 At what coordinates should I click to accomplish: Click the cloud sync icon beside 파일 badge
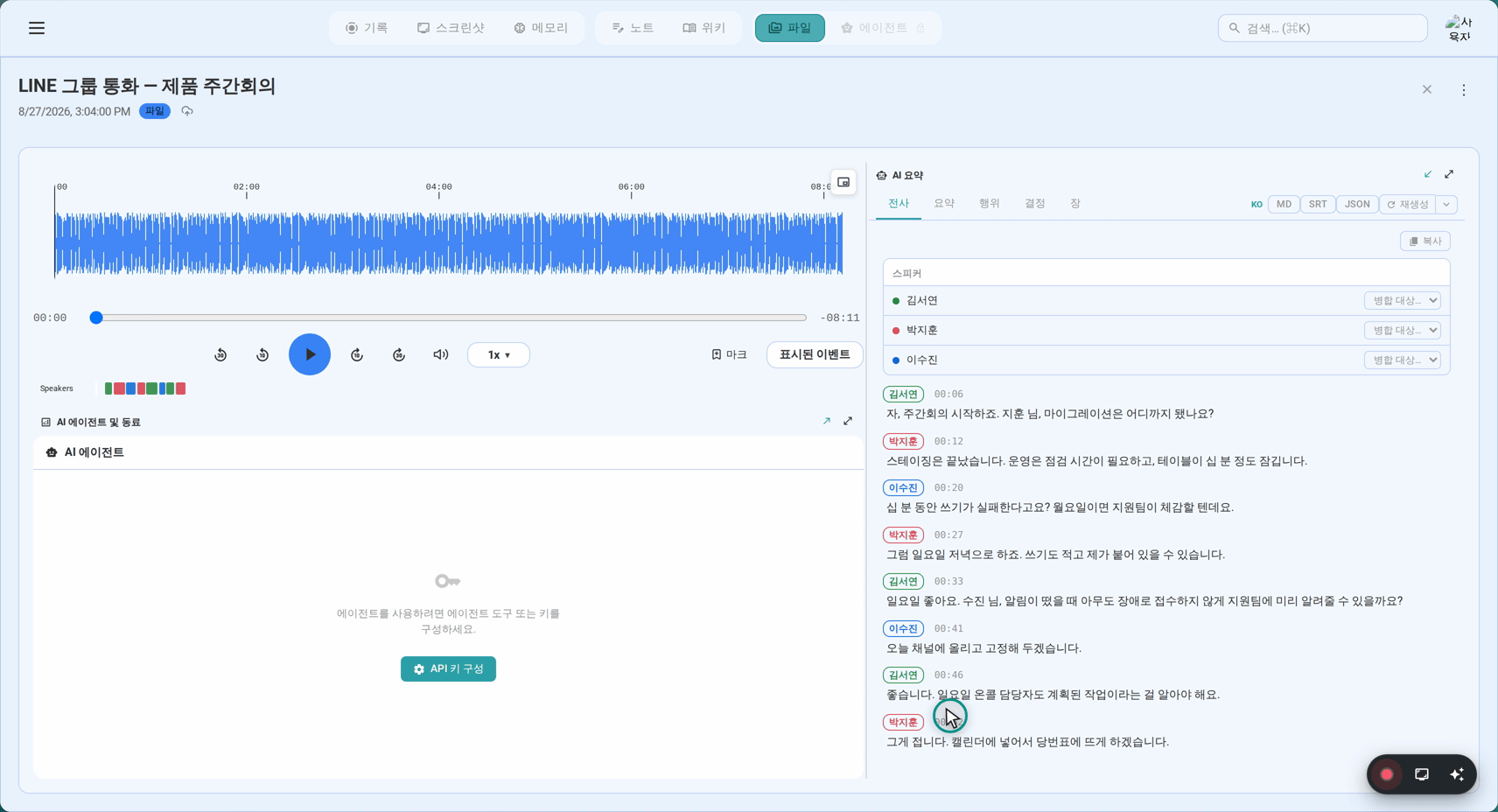click(187, 111)
